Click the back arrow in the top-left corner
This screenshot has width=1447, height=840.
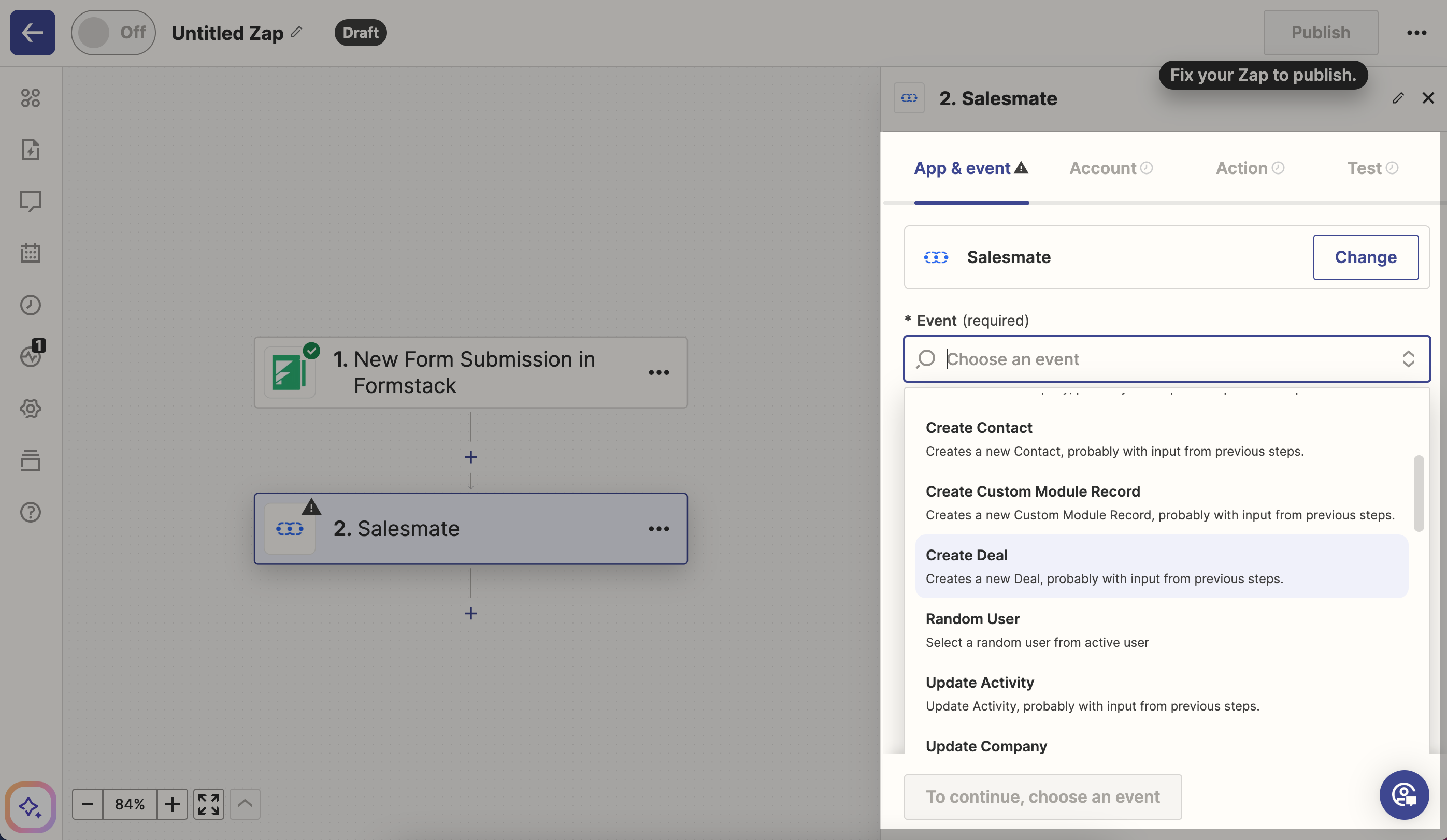coord(32,32)
